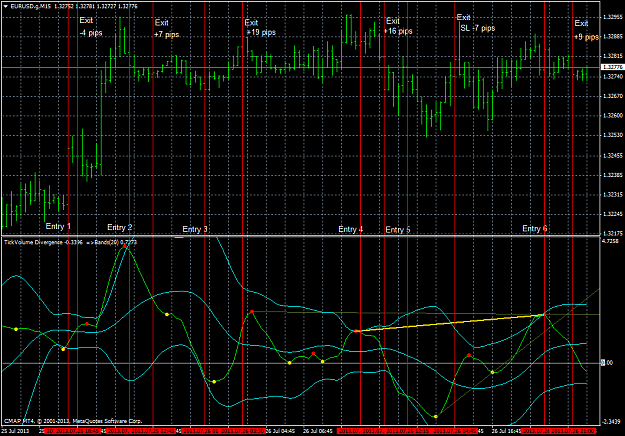Click the red 2013.07.26 14:45 time marker
The width and height of the screenshot is (625, 436).
(455, 431)
